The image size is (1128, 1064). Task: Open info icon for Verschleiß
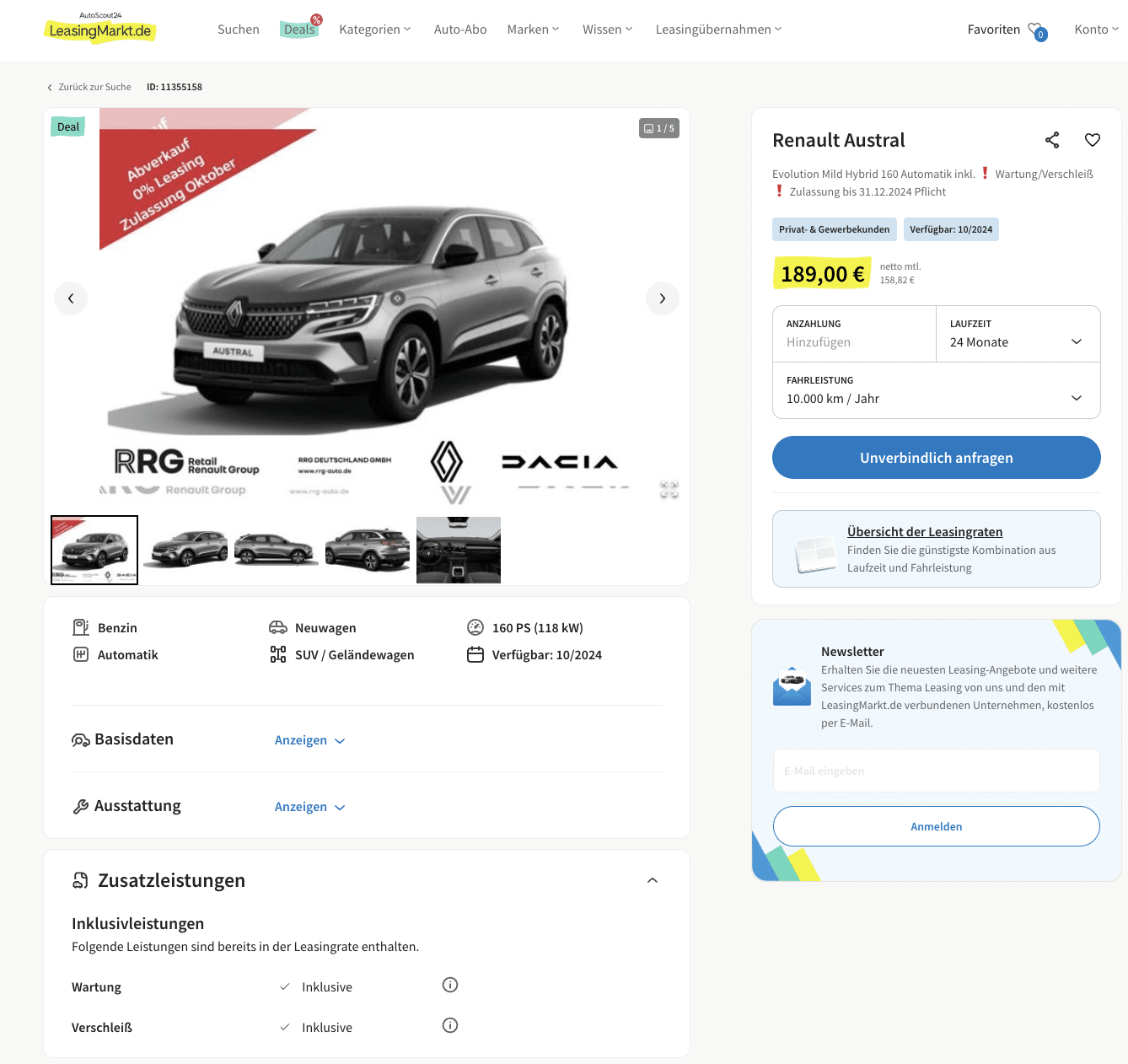pyautogui.click(x=450, y=1025)
